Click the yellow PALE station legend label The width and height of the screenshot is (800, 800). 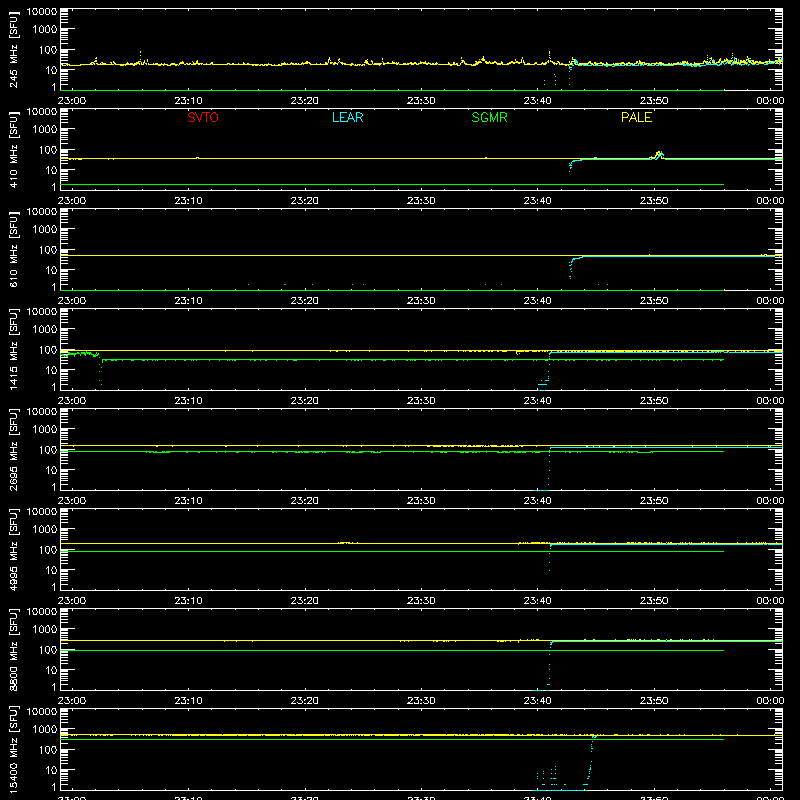[636, 117]
